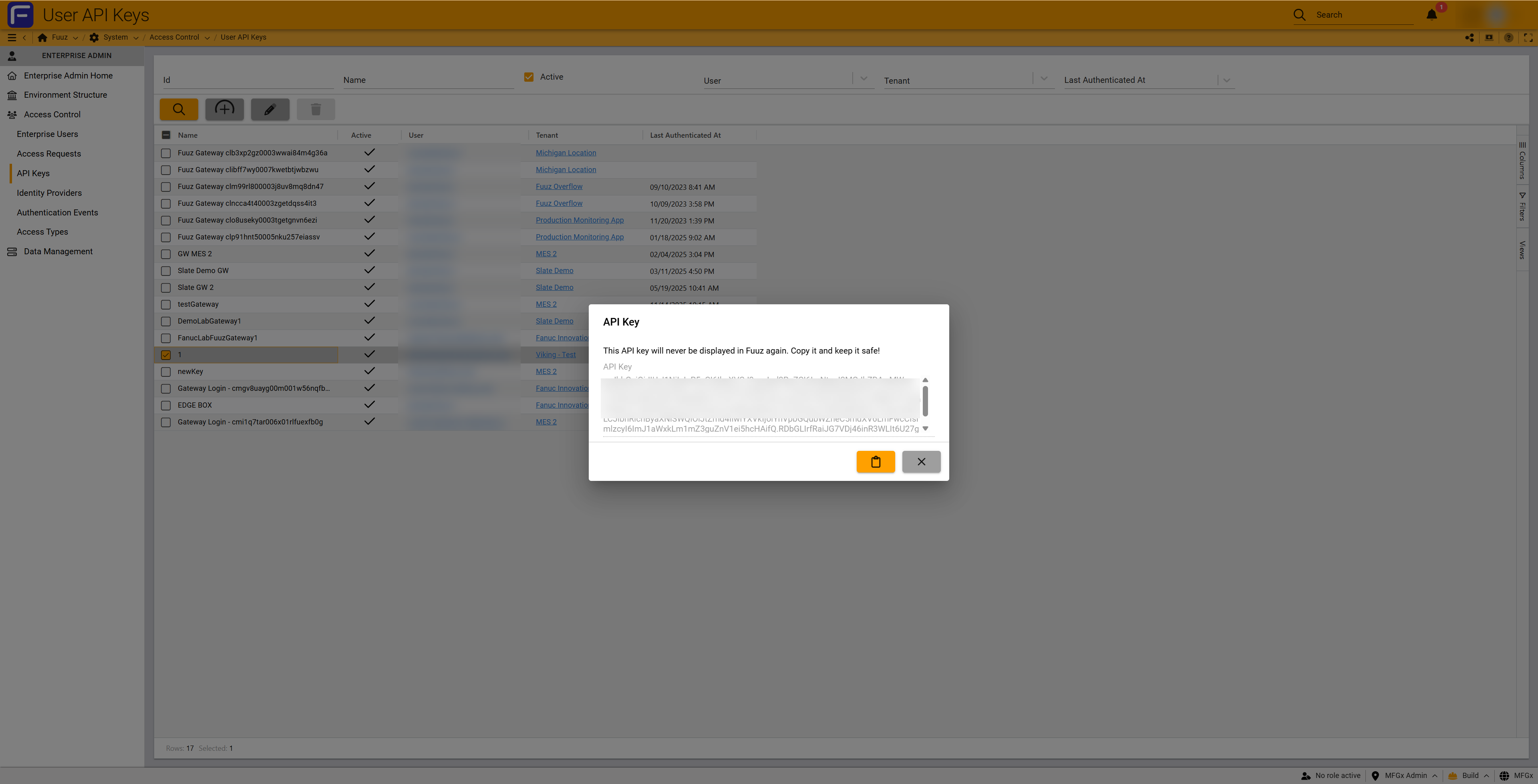Toggle fullscreen mode icon

pyautogui.click(x=1528, y=38)
